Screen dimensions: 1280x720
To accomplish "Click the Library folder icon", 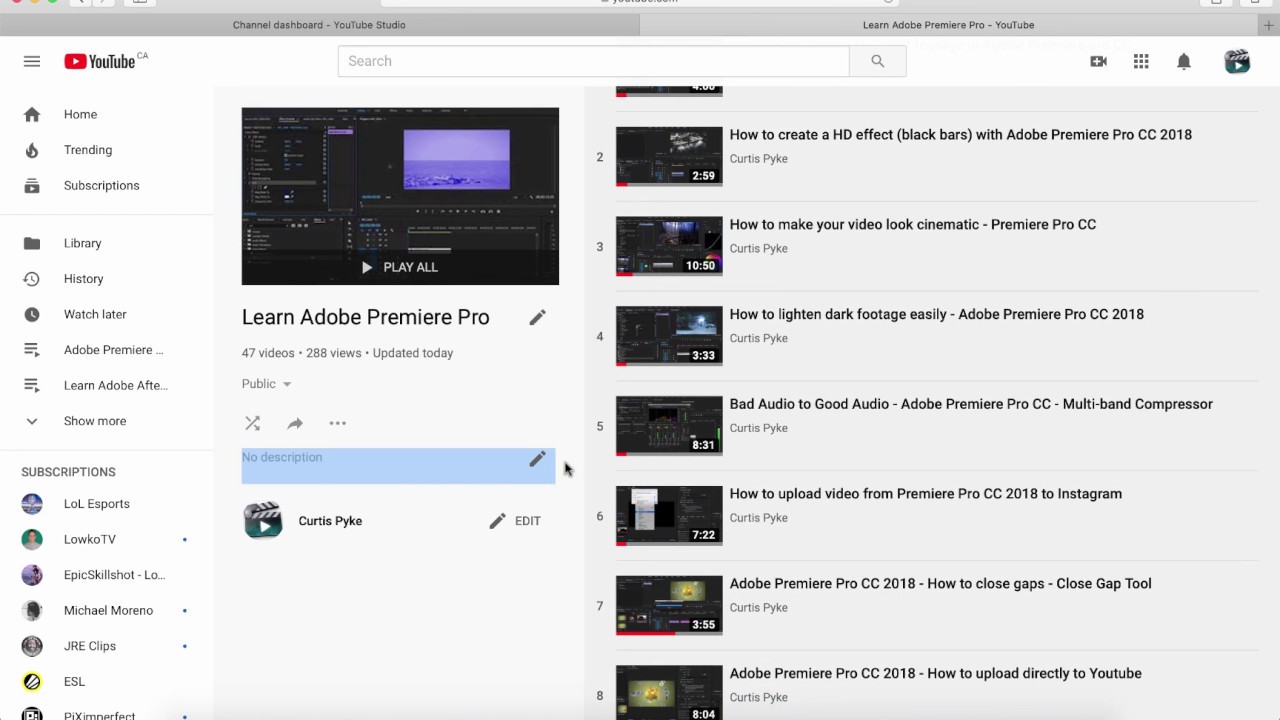I will (x=32, y=243).
